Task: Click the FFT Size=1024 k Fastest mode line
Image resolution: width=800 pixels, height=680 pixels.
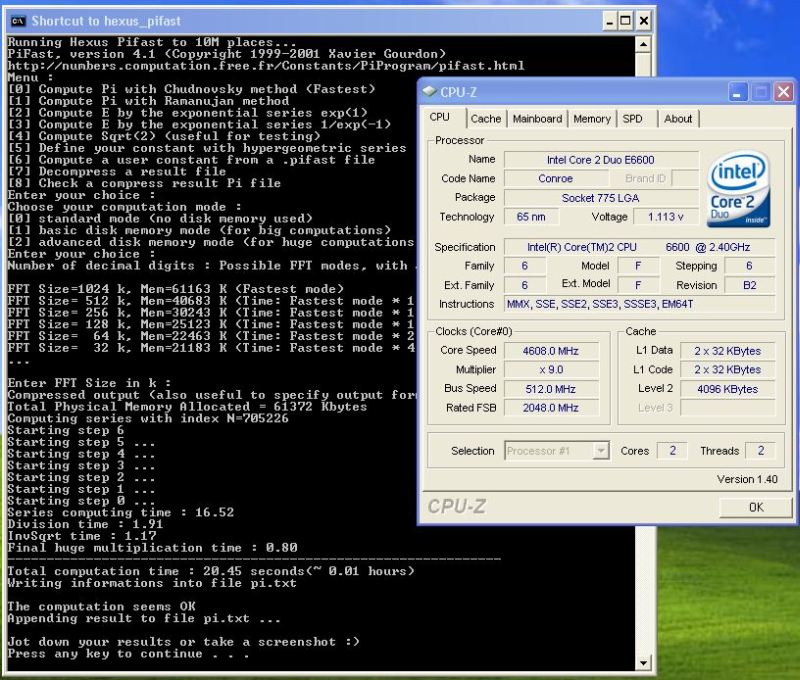Action: point(176,289)
